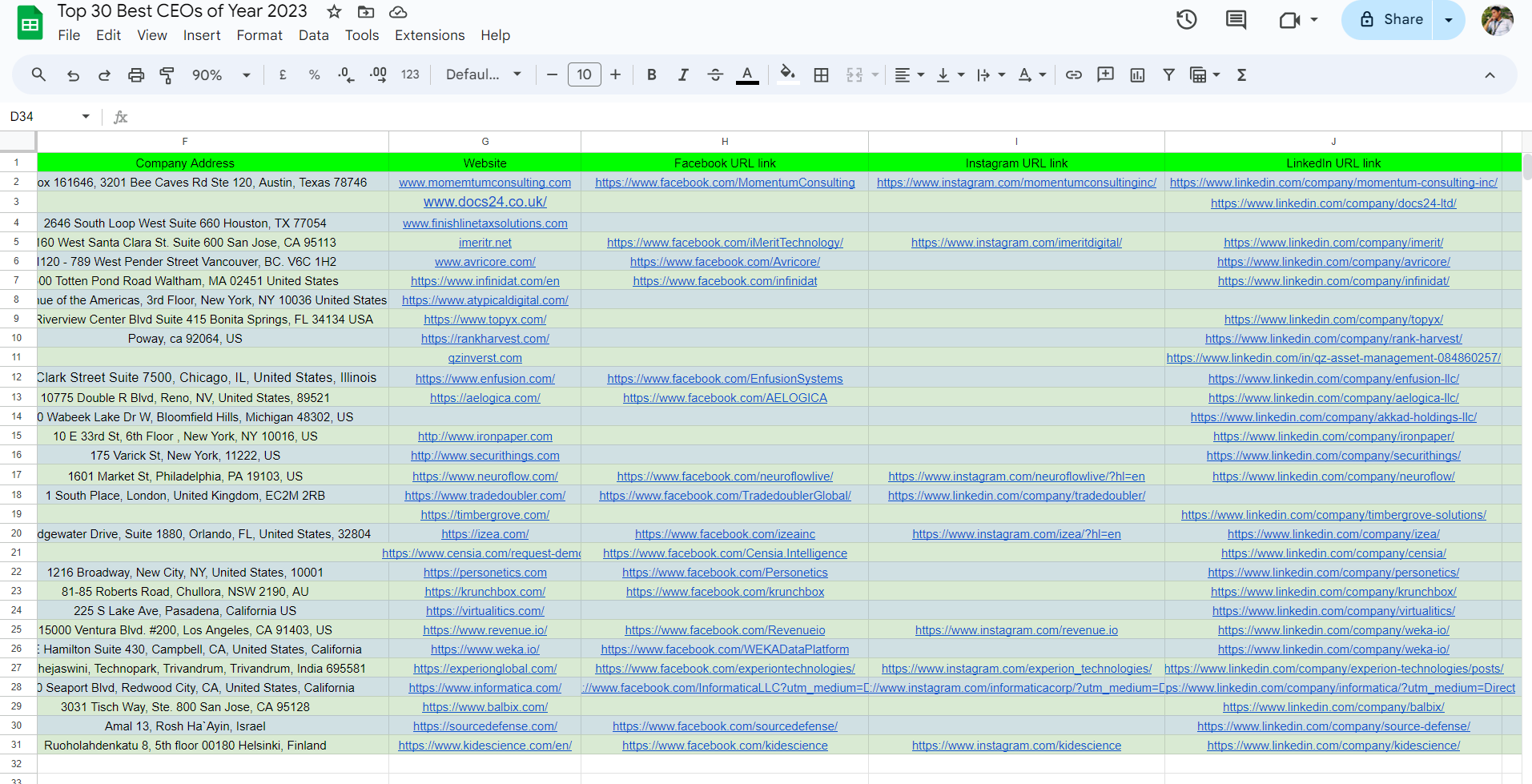Open the Format menu
This screenshot has width=1532, height=784.
pyautogui.click(x=259, y=35)
